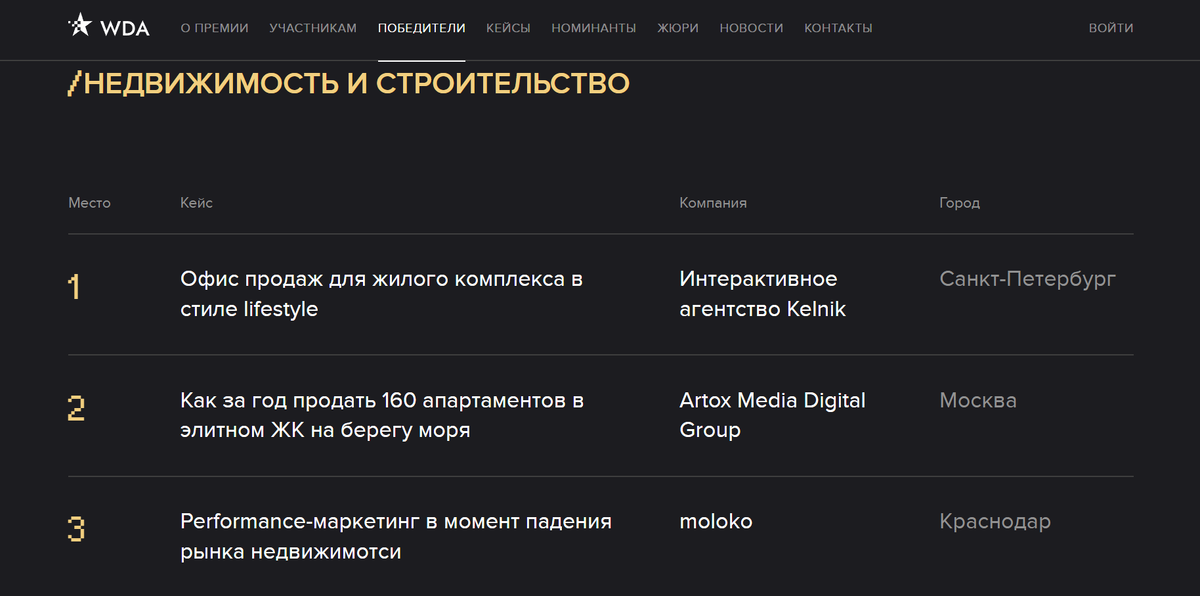Go to НОВОСТИ section
This screenshot has height=596, width=1200.
point(751,28)
